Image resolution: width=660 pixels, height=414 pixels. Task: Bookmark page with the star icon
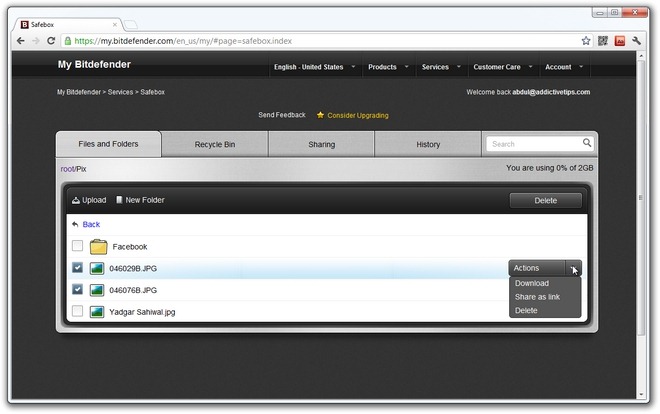[585, 41]
